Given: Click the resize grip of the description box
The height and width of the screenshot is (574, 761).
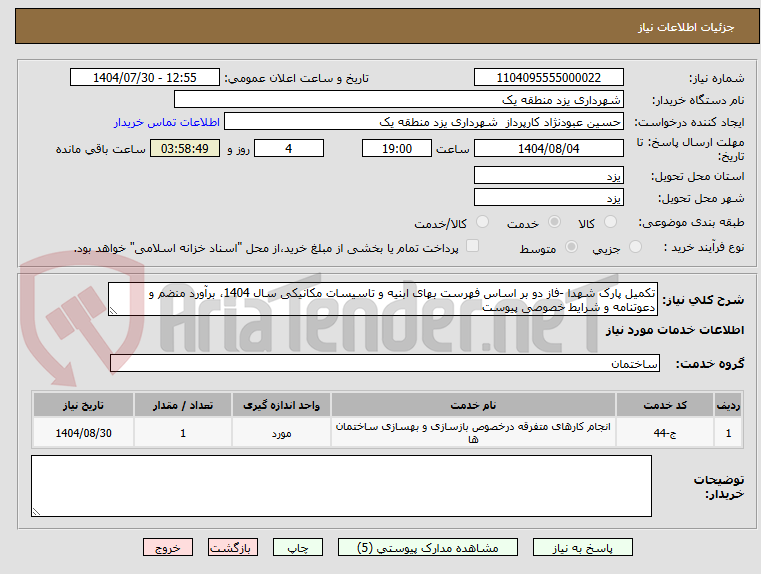Looking at the screenshot, I should point(113,311).
